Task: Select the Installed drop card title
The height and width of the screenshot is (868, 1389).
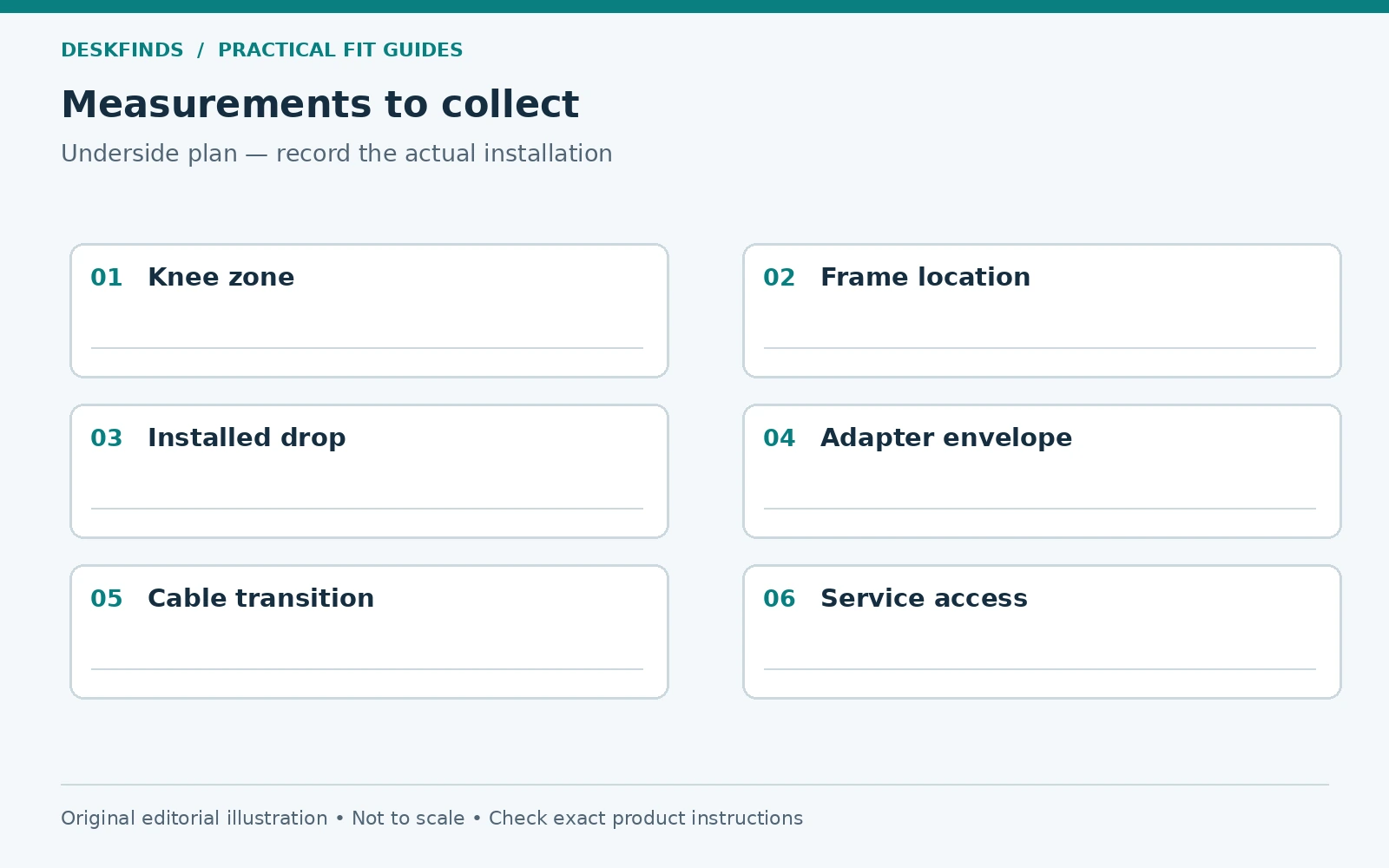Action: pyautogui.click(x=247, y=437)
